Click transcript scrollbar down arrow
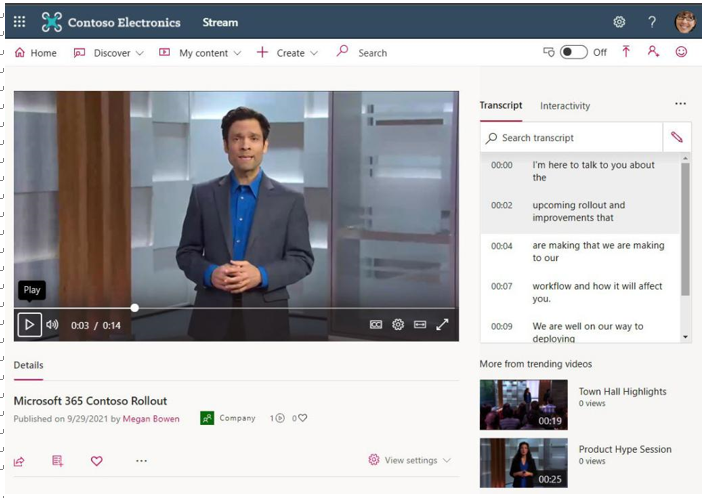The height and width of the screenshot is (498, 705). coord(685,337)
